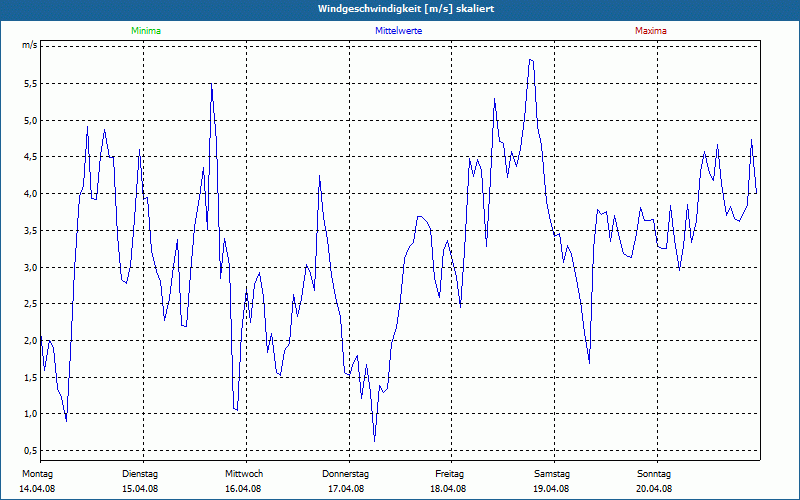Select the green Minima legend label
The height and width of the screenshot is (500, 800).
(x=146, y=31)
